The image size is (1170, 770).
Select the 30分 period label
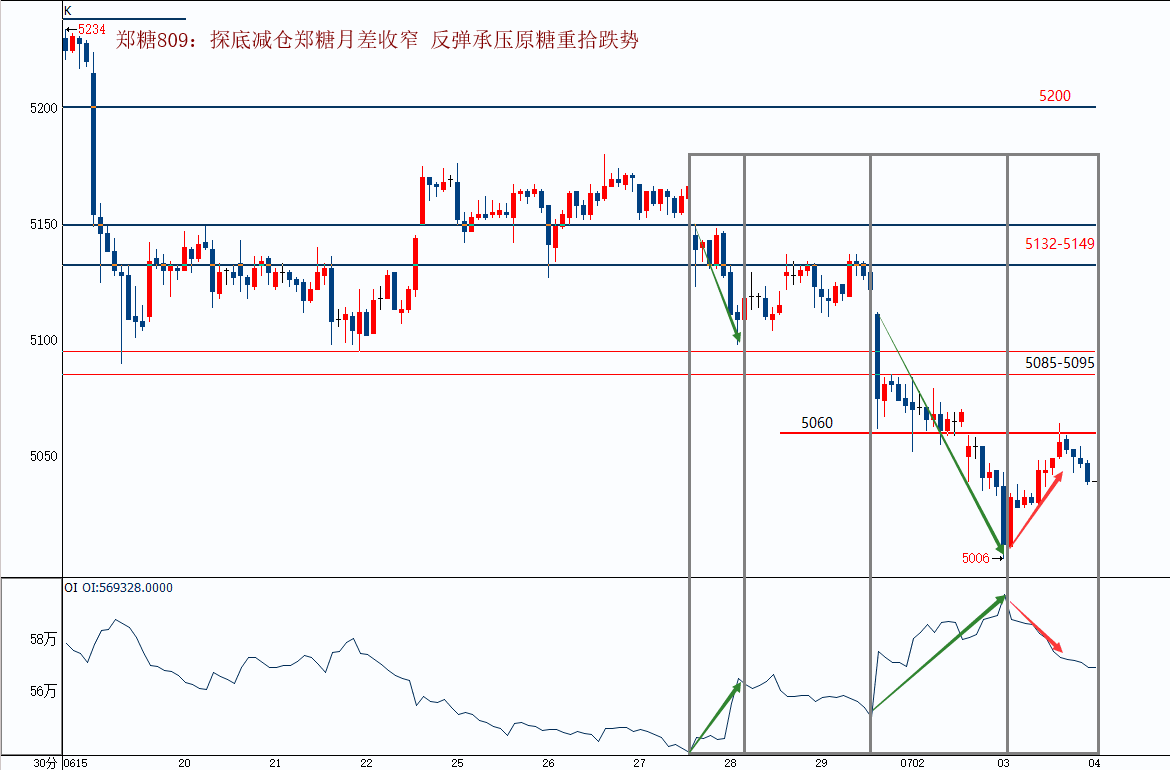pyautogui.click(x=46, y=763)
